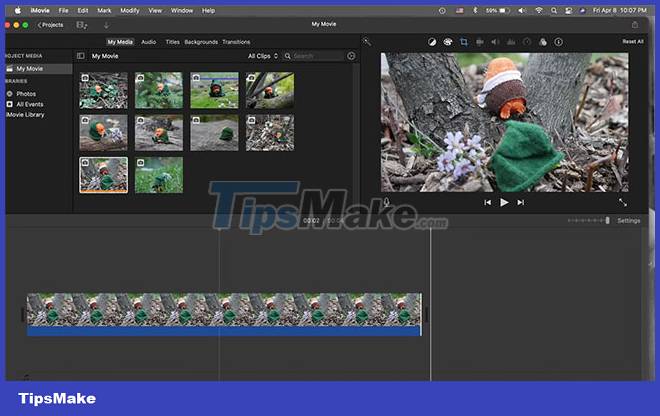Image resolution: width=660 pixels, height=416 pixels.
Task: Open the magic wand auto-enhance tool
Action: click(367, 42)
